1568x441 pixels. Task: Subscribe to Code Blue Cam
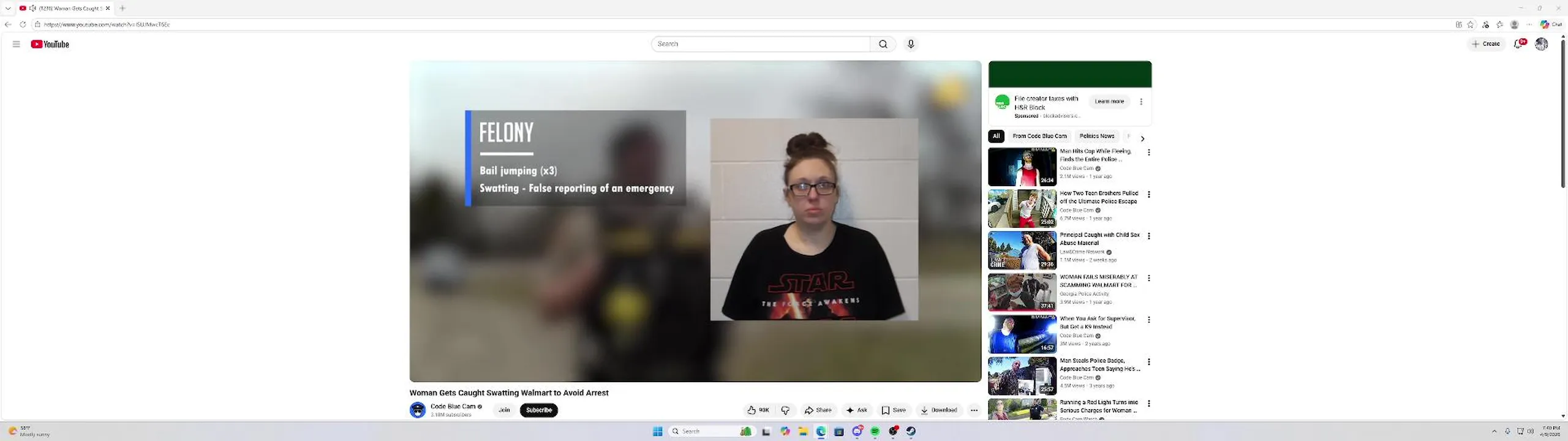tap(539, 410)
